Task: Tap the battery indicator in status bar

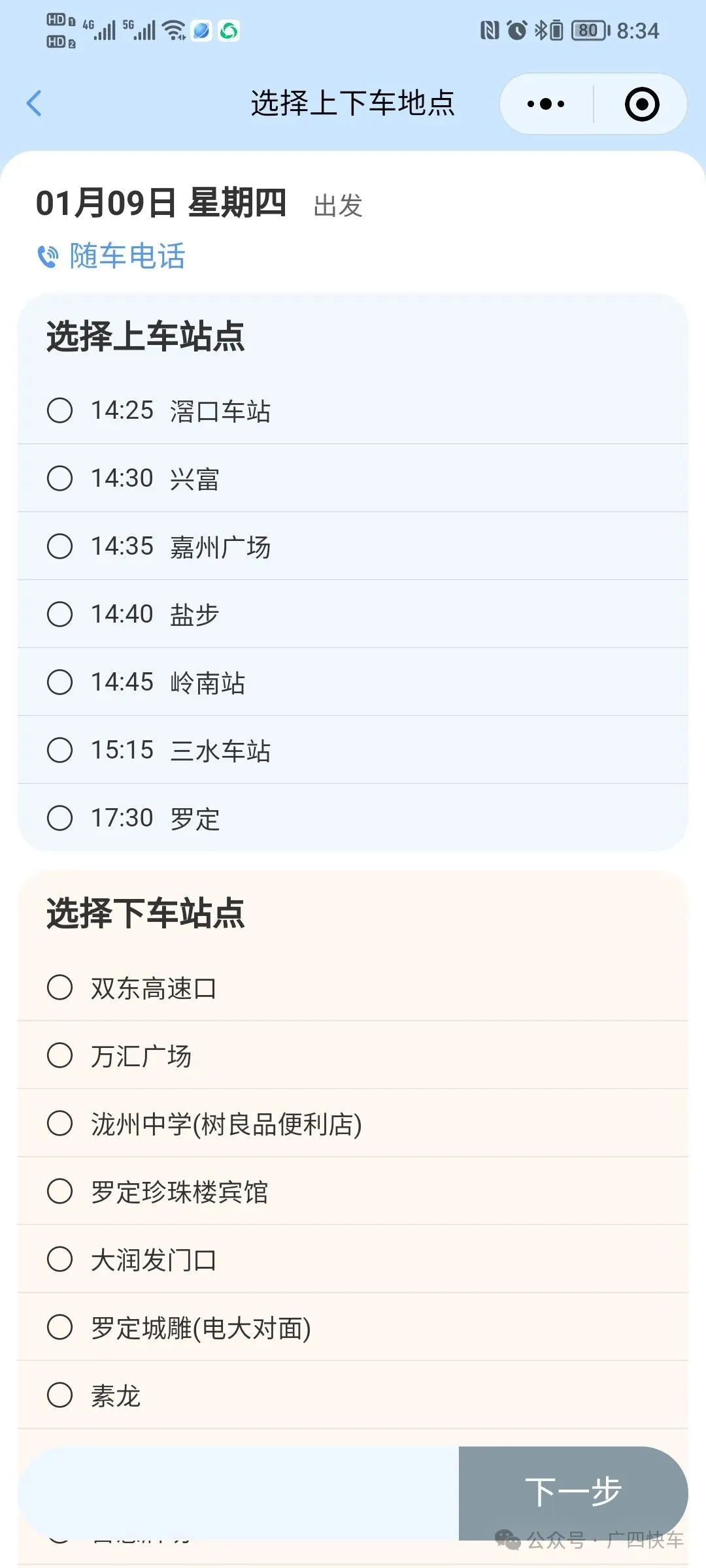Action: [590, 30]
